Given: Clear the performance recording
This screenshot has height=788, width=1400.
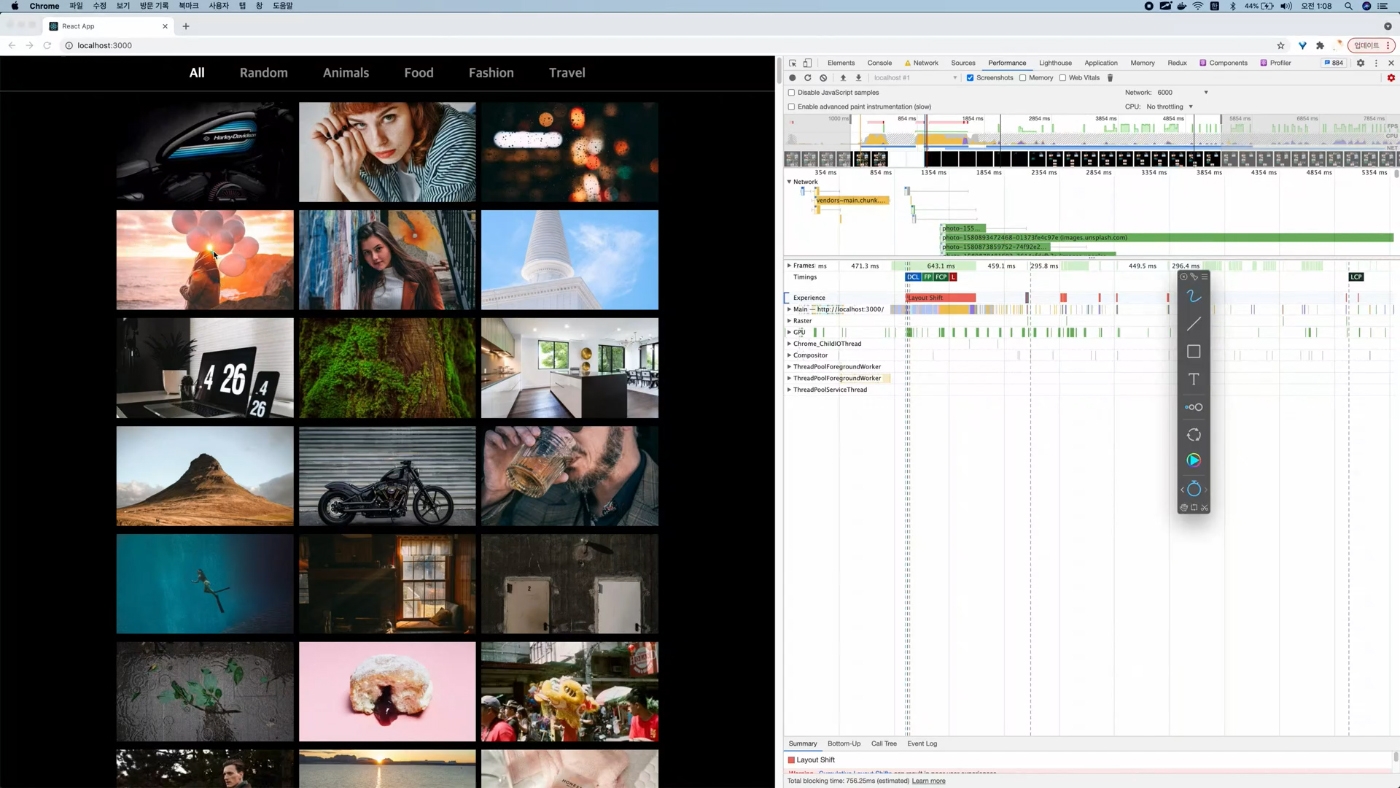Looking at the screenshot, I should [x=823, y=78].
